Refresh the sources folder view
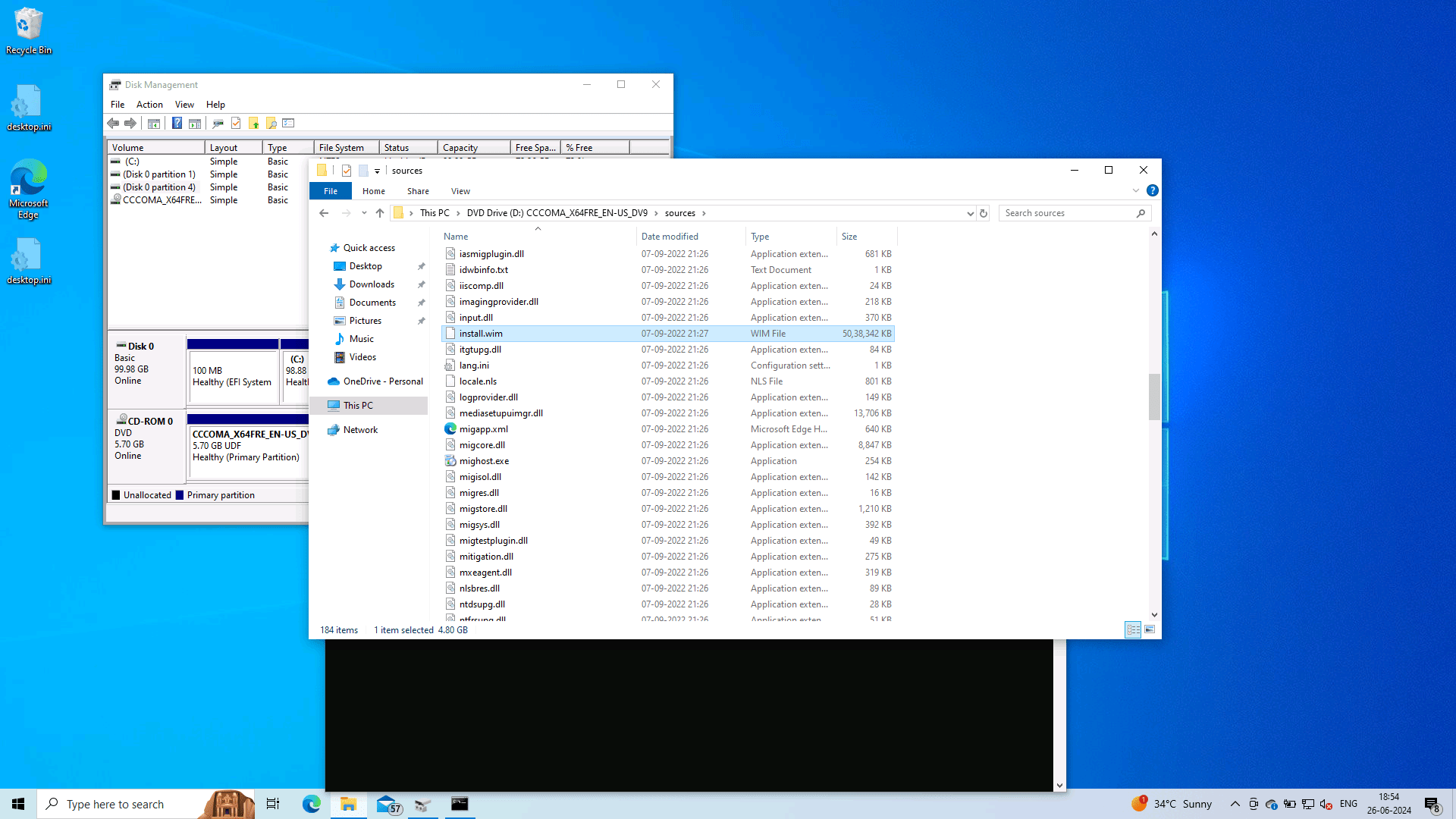 click(984, 213)
